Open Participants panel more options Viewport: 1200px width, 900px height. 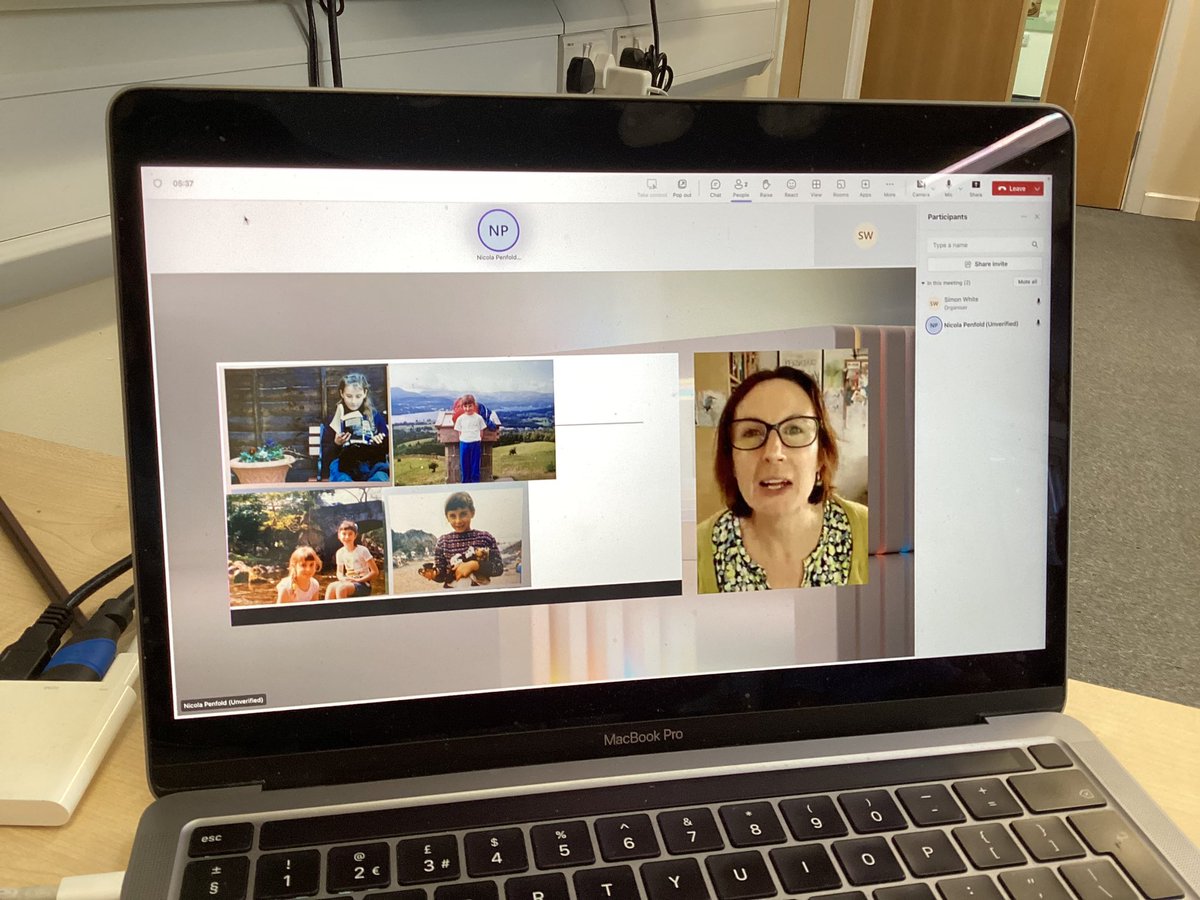1024,217
